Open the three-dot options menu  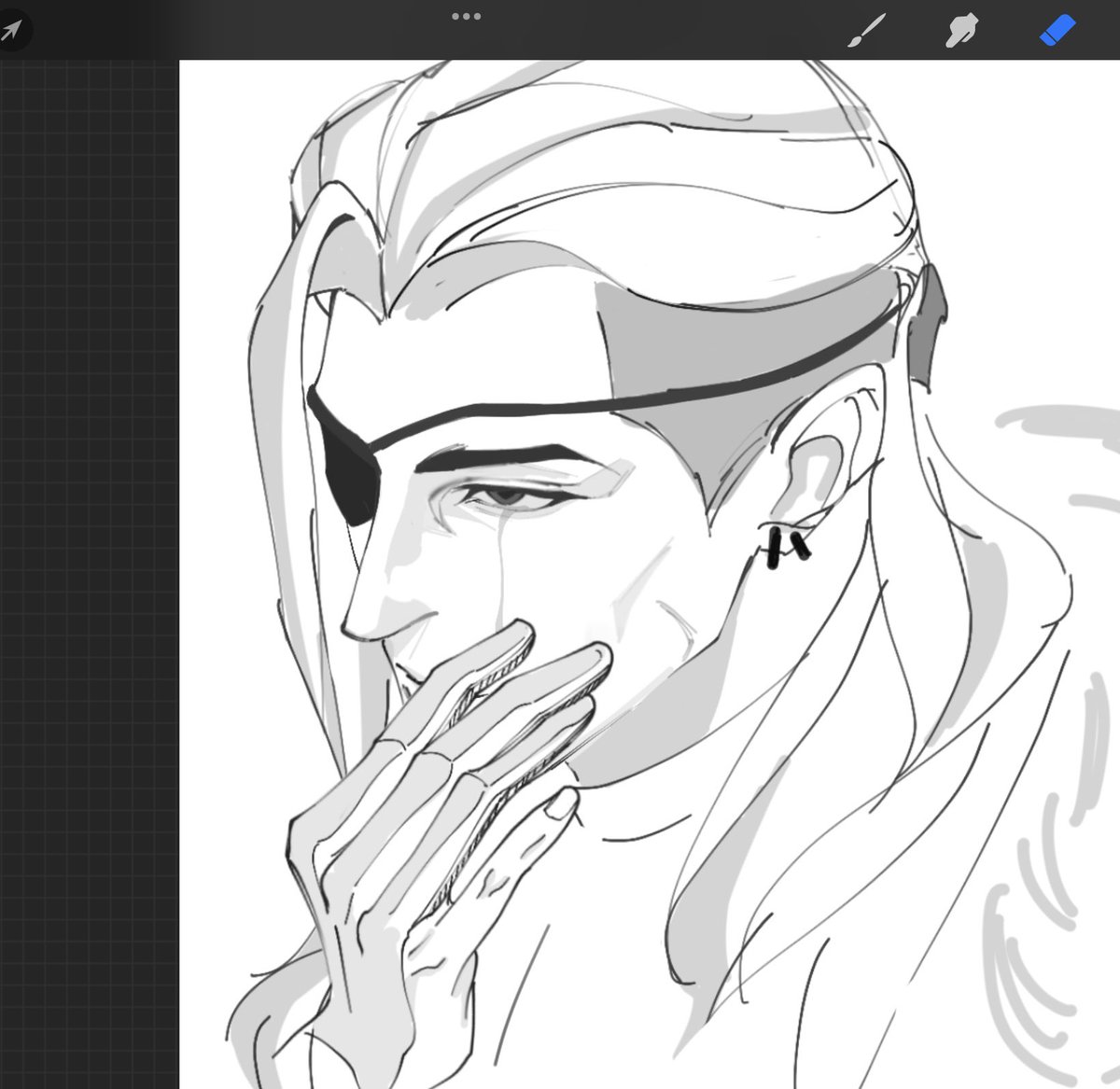coord(466,16)
